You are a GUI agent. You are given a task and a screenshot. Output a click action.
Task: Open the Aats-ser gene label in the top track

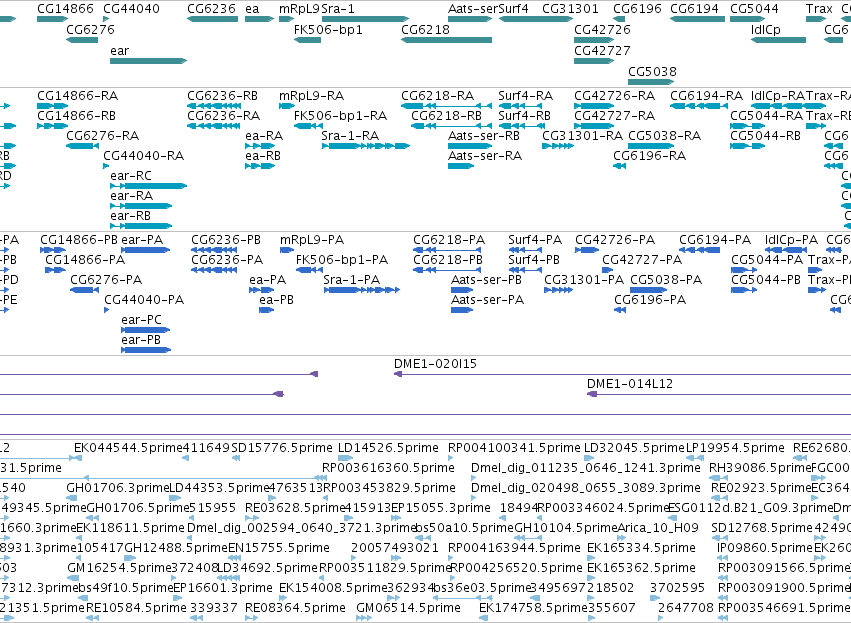coord(473,9)
